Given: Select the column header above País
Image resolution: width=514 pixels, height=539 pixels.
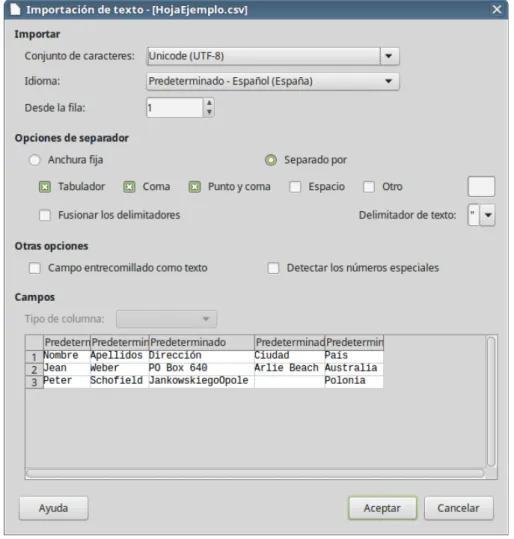Looking at the screenshot, I should coord(354,342).
